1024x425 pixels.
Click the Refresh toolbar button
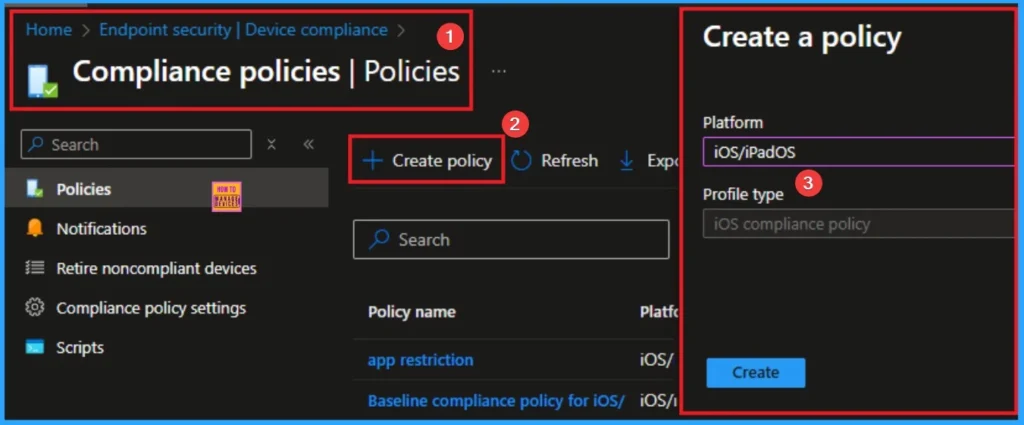click(x=554, y=161)
